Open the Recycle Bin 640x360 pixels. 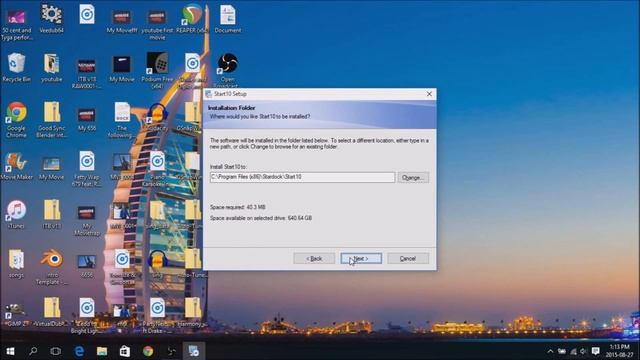(16, 68)
